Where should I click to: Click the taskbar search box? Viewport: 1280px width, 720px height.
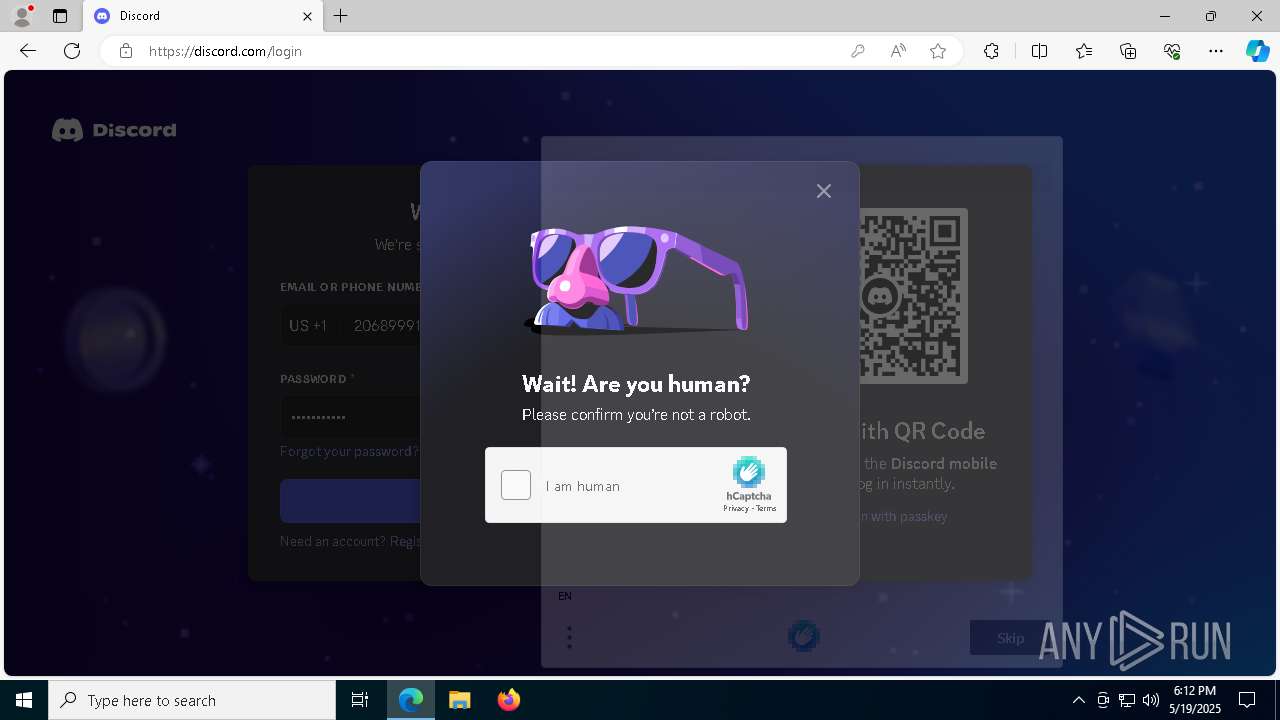192,700
